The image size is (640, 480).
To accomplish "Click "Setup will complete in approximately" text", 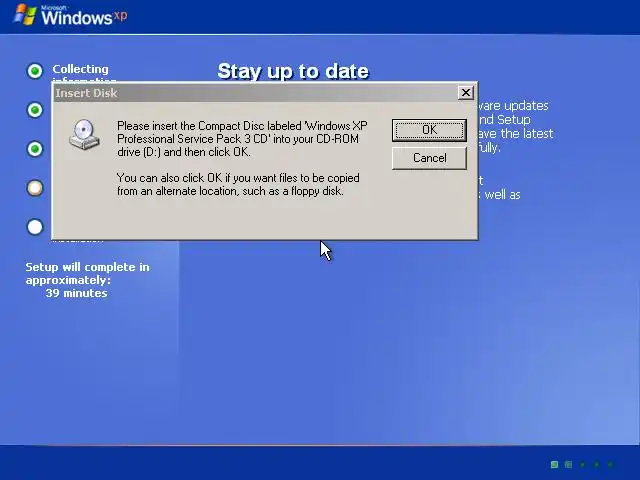I will coord(87,273).
